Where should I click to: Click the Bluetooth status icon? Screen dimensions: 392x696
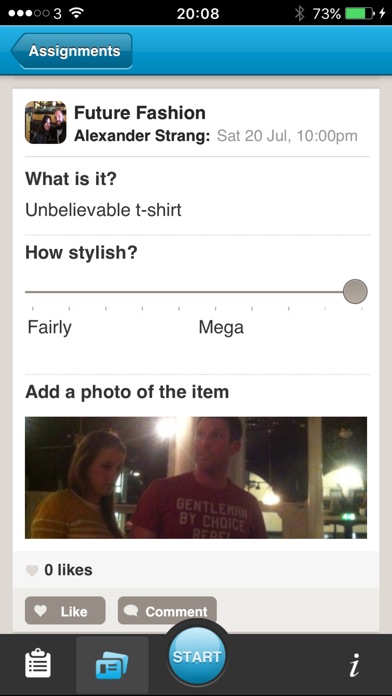pyautogui.click(x=300, y=14)
